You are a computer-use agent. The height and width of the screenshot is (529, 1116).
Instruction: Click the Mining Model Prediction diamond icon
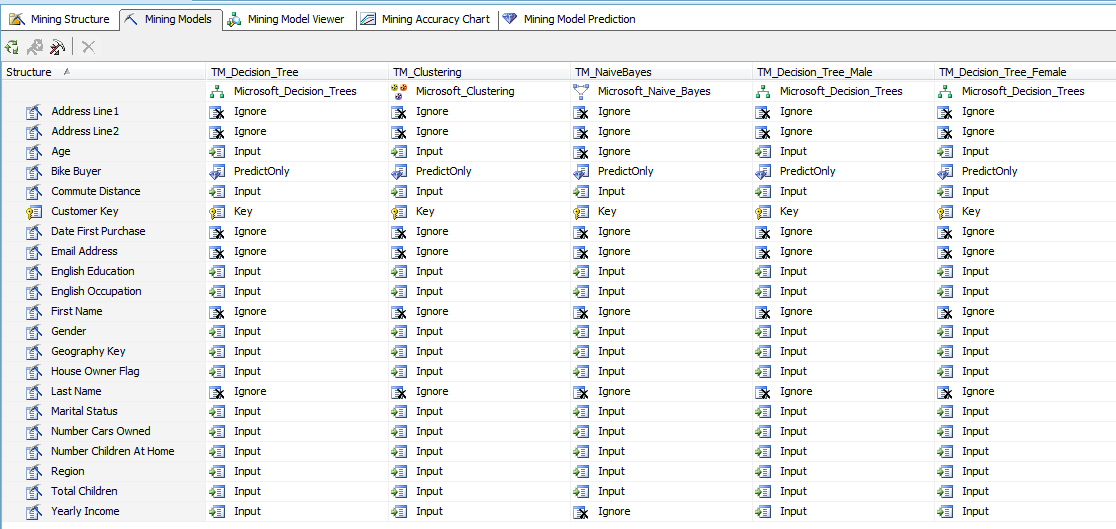pyautogui.click(x=510, y=19)
